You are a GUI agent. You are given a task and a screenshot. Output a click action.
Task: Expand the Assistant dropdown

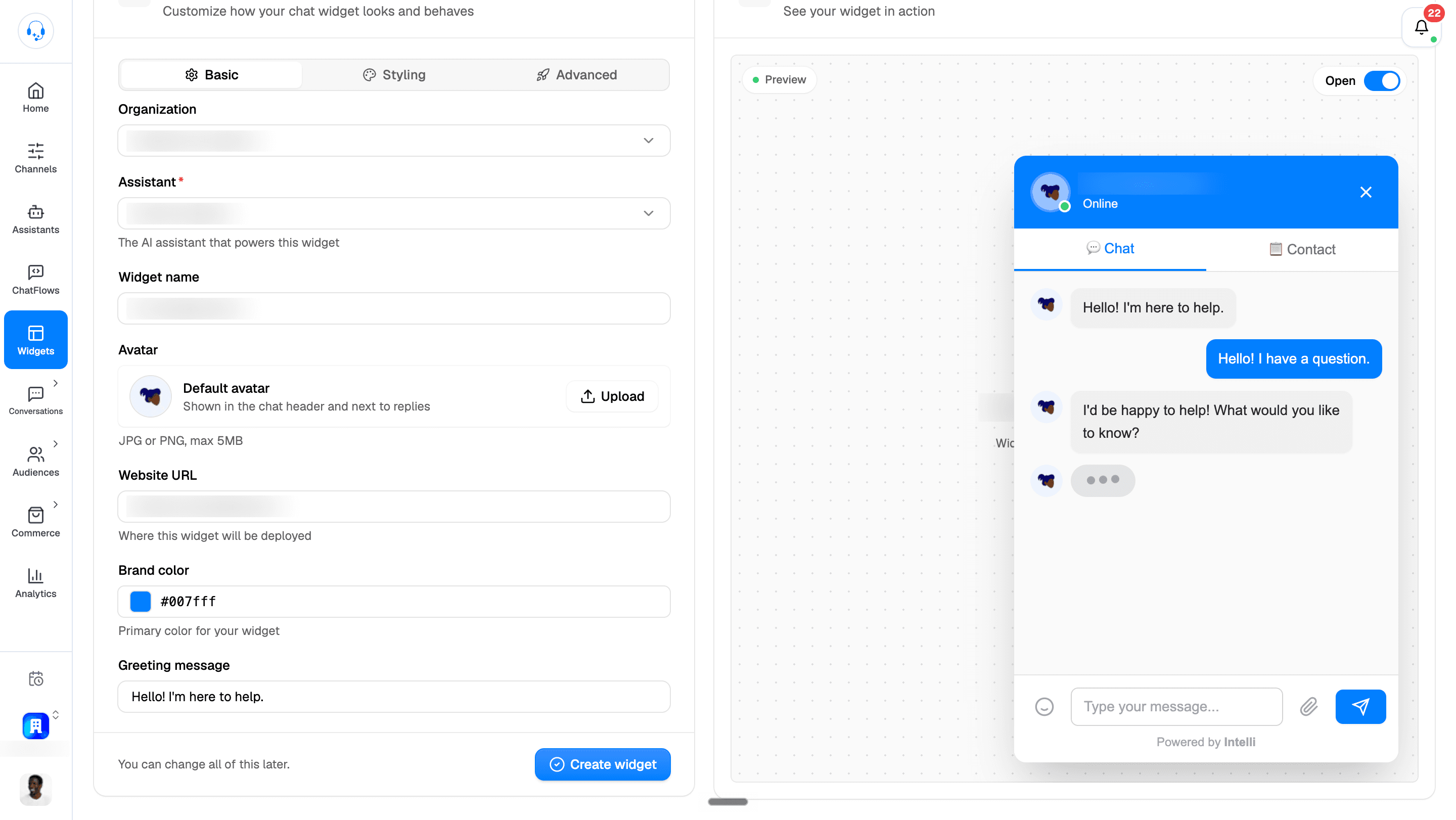click(x=394, y=214)
